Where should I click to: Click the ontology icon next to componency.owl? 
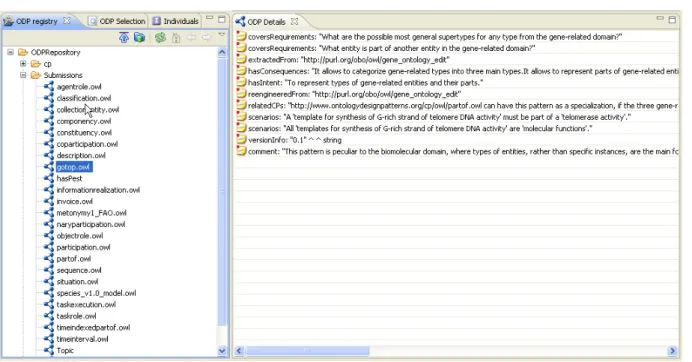tap(49, 121)
